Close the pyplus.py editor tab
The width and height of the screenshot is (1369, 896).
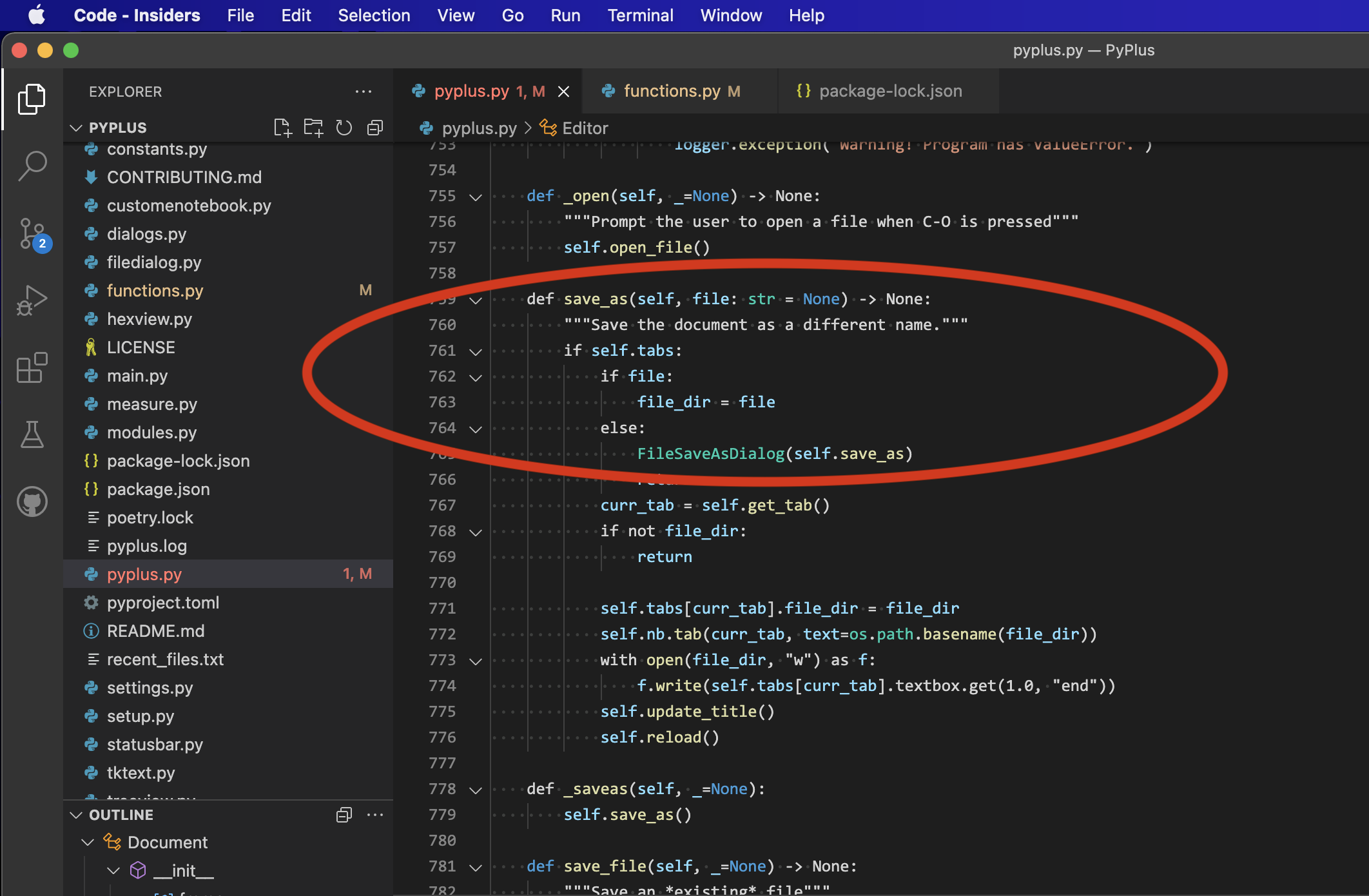tap(564, 91)
